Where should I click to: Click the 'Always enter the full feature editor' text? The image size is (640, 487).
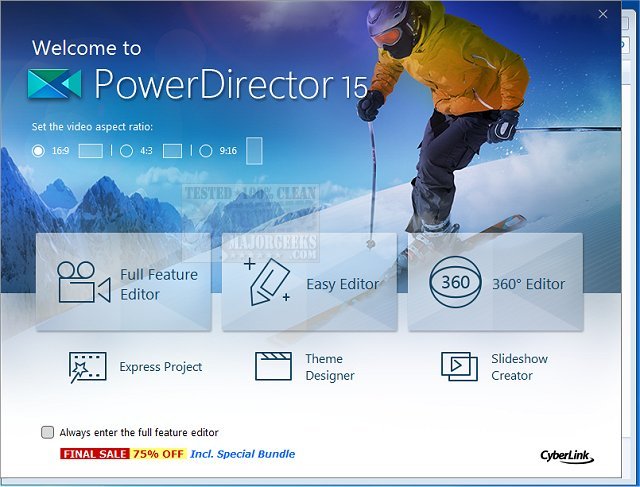[x=139, y=432]
